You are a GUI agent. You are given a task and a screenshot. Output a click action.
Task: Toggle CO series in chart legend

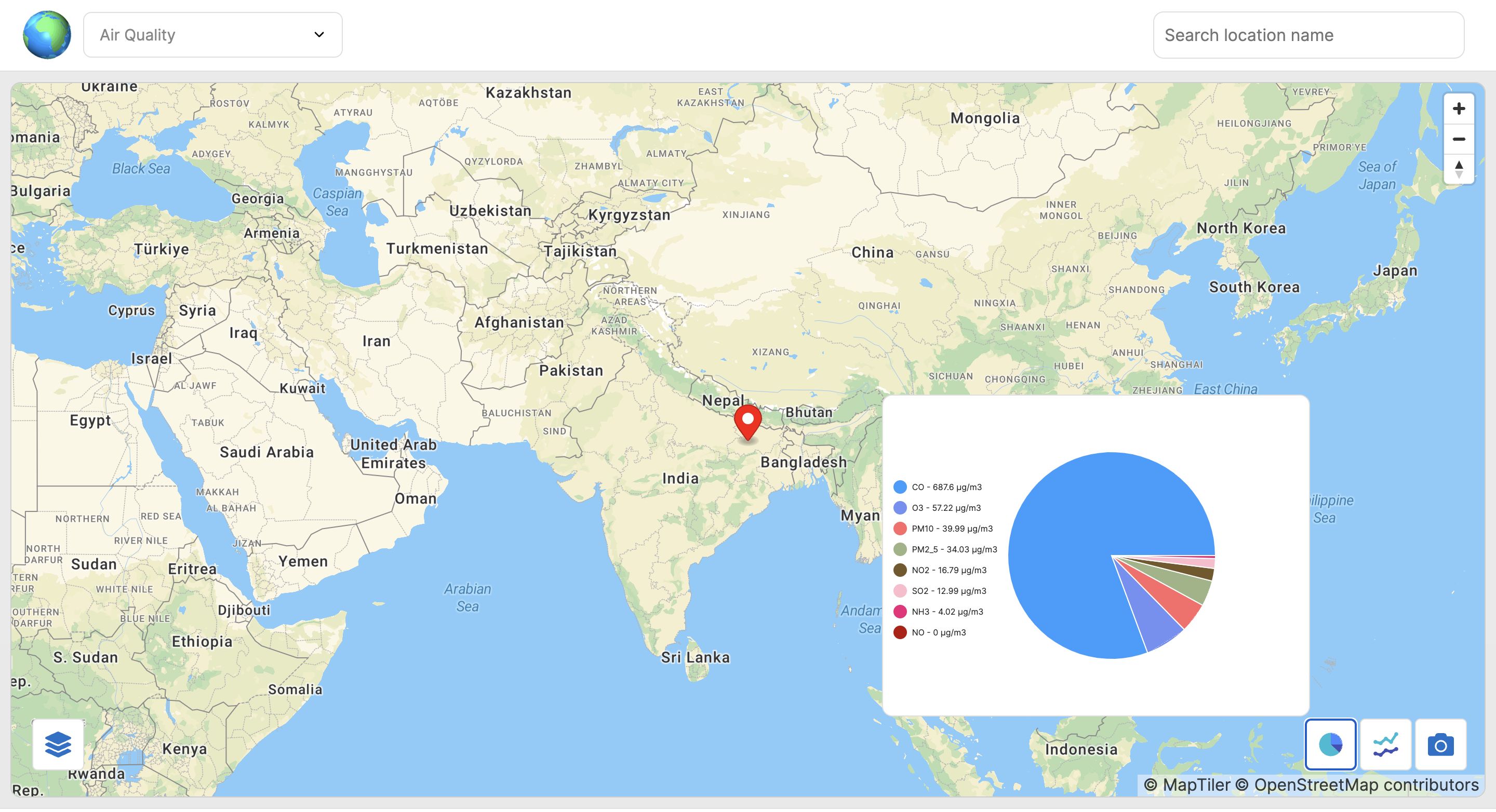click(x=946, y=487)
